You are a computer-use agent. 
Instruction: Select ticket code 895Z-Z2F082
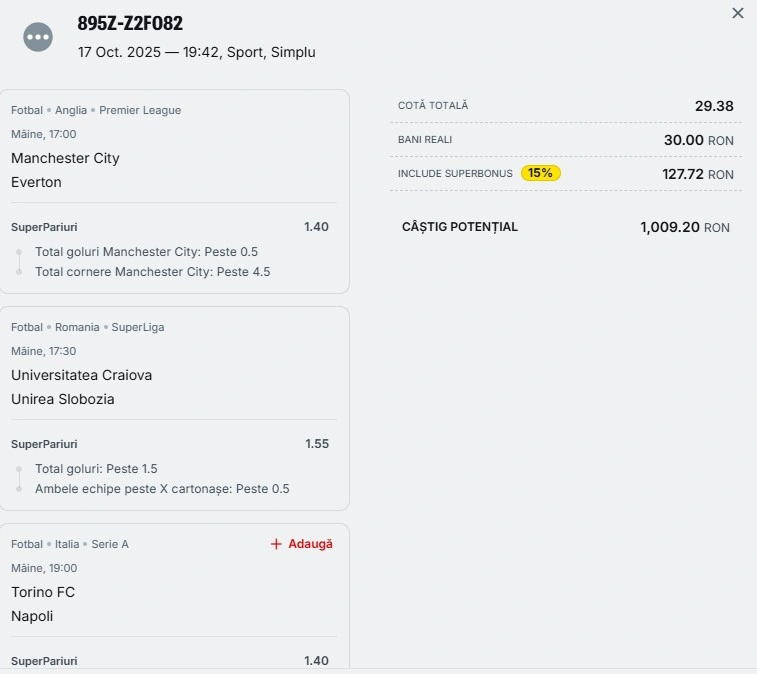tap(130, 23)
